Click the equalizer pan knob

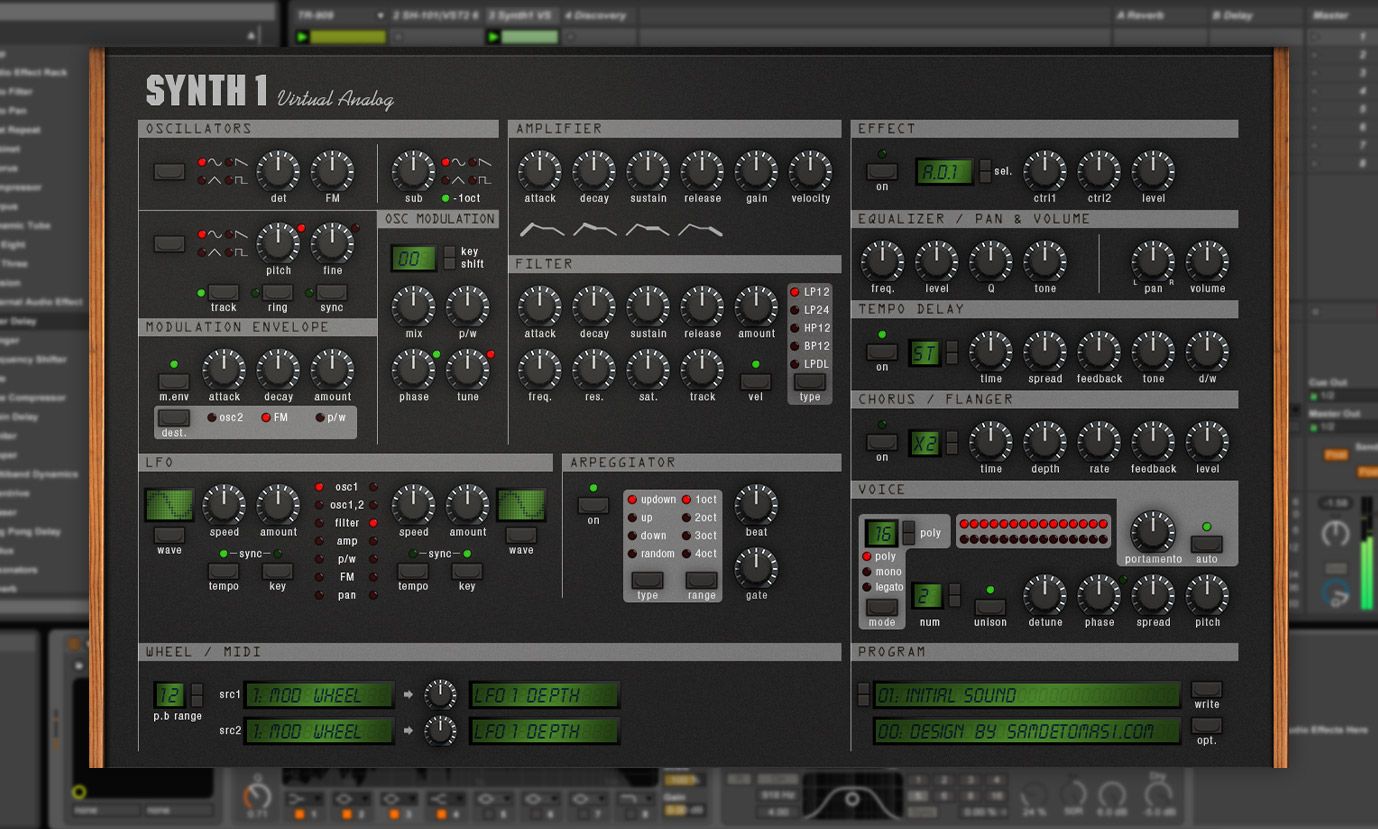tap(1153, 261)
